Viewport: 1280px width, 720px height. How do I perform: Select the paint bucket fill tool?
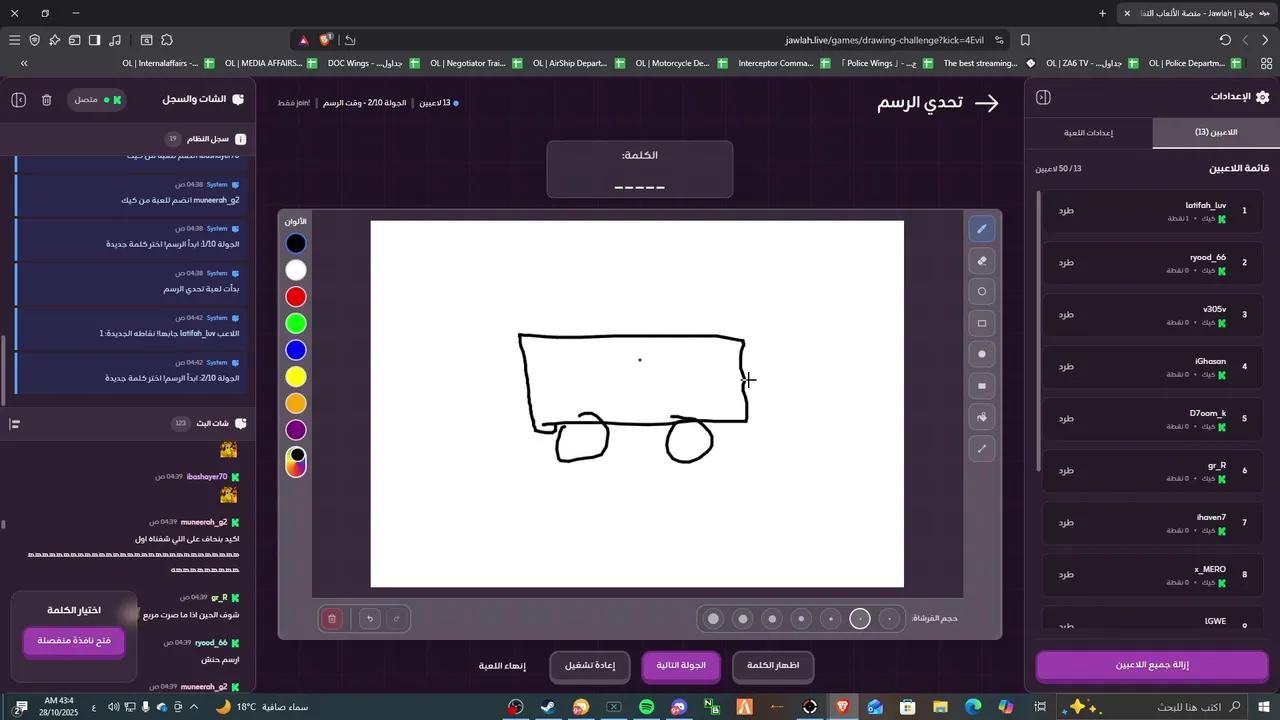981,417
